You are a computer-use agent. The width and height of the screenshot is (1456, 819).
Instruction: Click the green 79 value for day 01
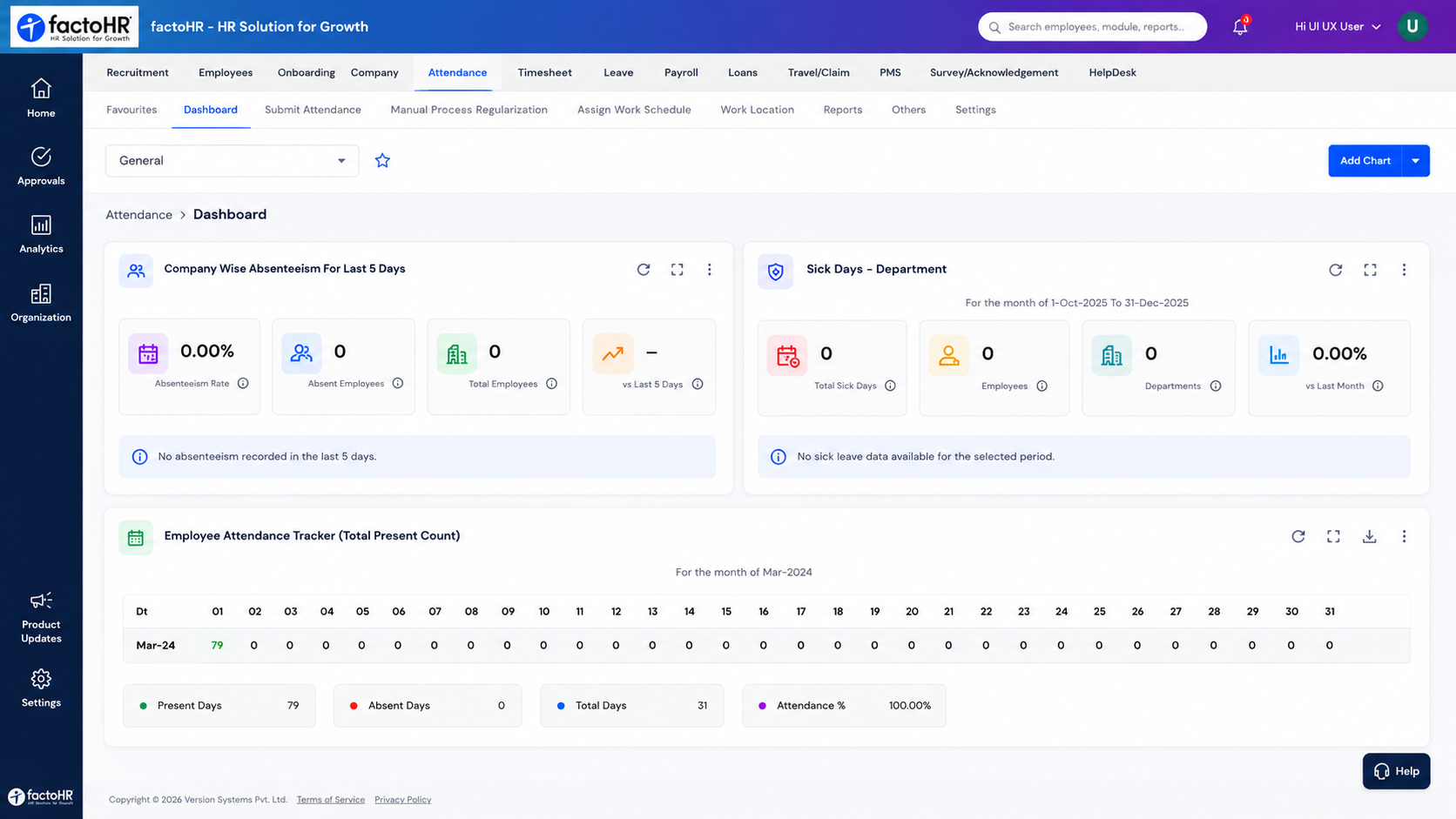pyautogui.click(x=217, y=646)
